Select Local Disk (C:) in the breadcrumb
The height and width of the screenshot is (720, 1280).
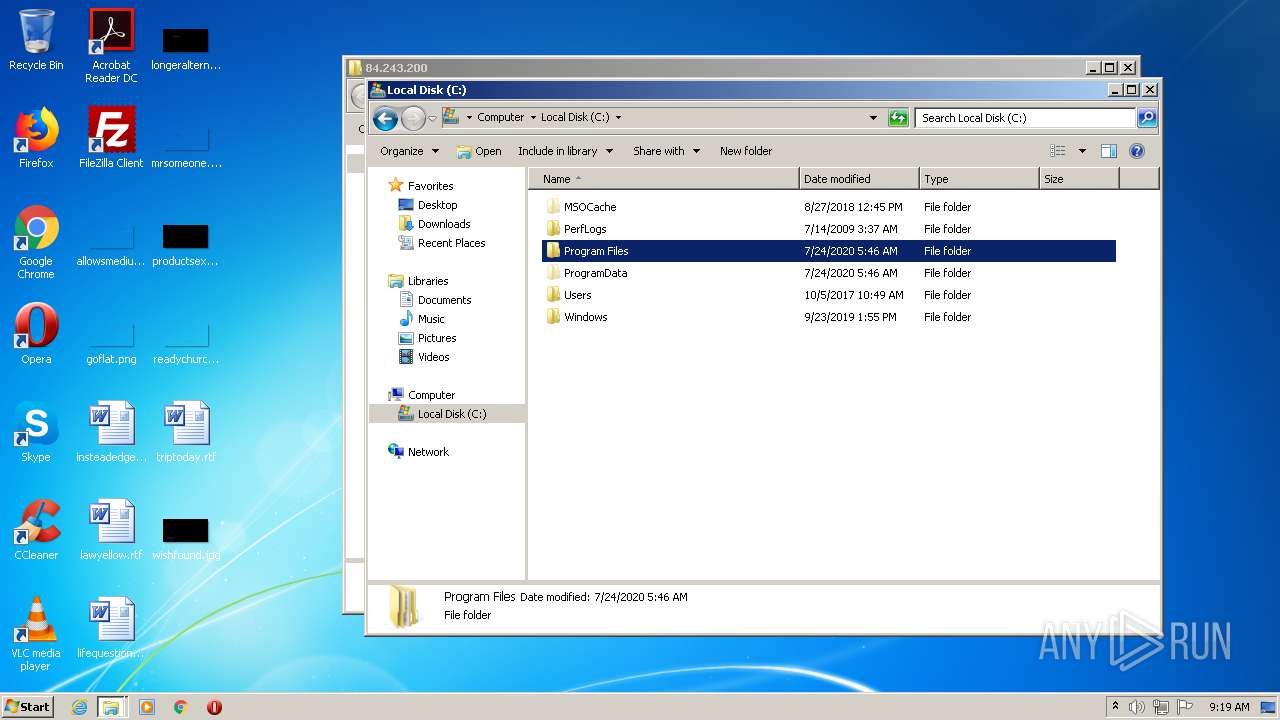[575, 117]
